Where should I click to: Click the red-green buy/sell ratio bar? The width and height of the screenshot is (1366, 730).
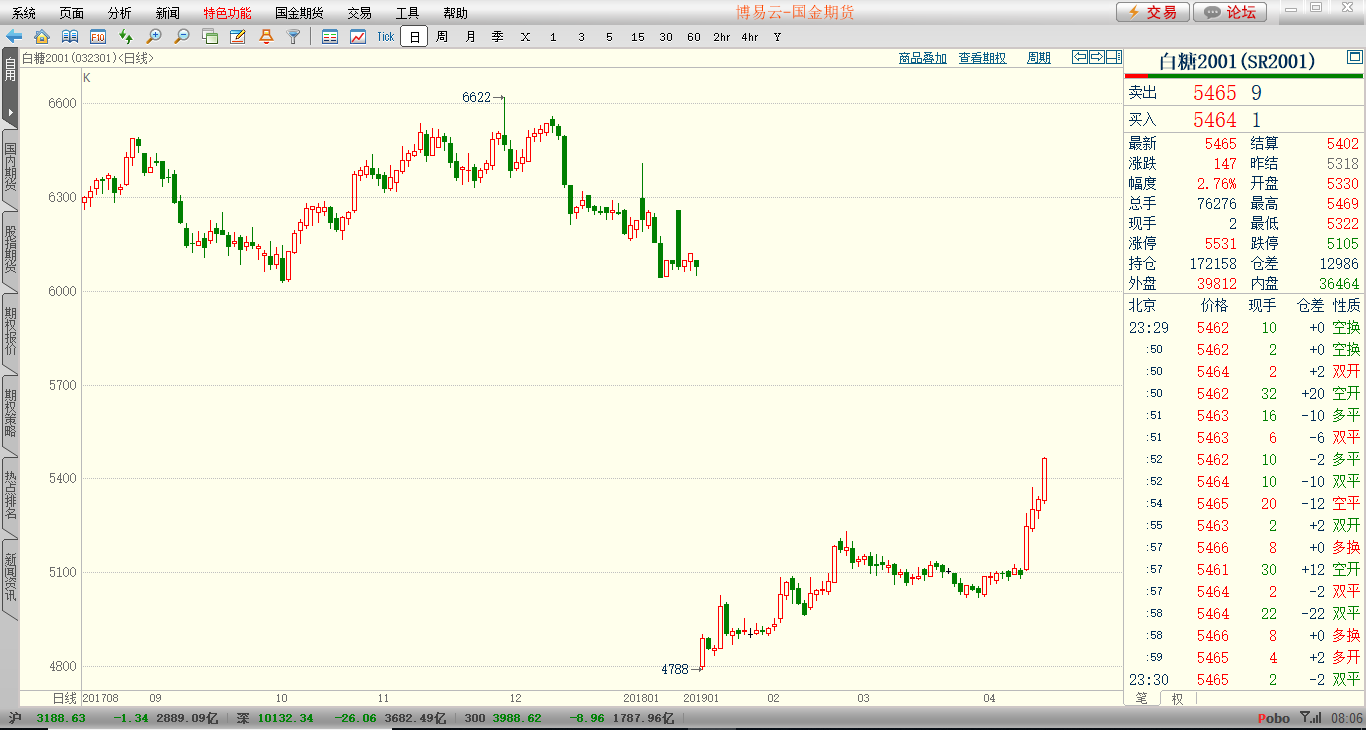tap(1243, 76)
